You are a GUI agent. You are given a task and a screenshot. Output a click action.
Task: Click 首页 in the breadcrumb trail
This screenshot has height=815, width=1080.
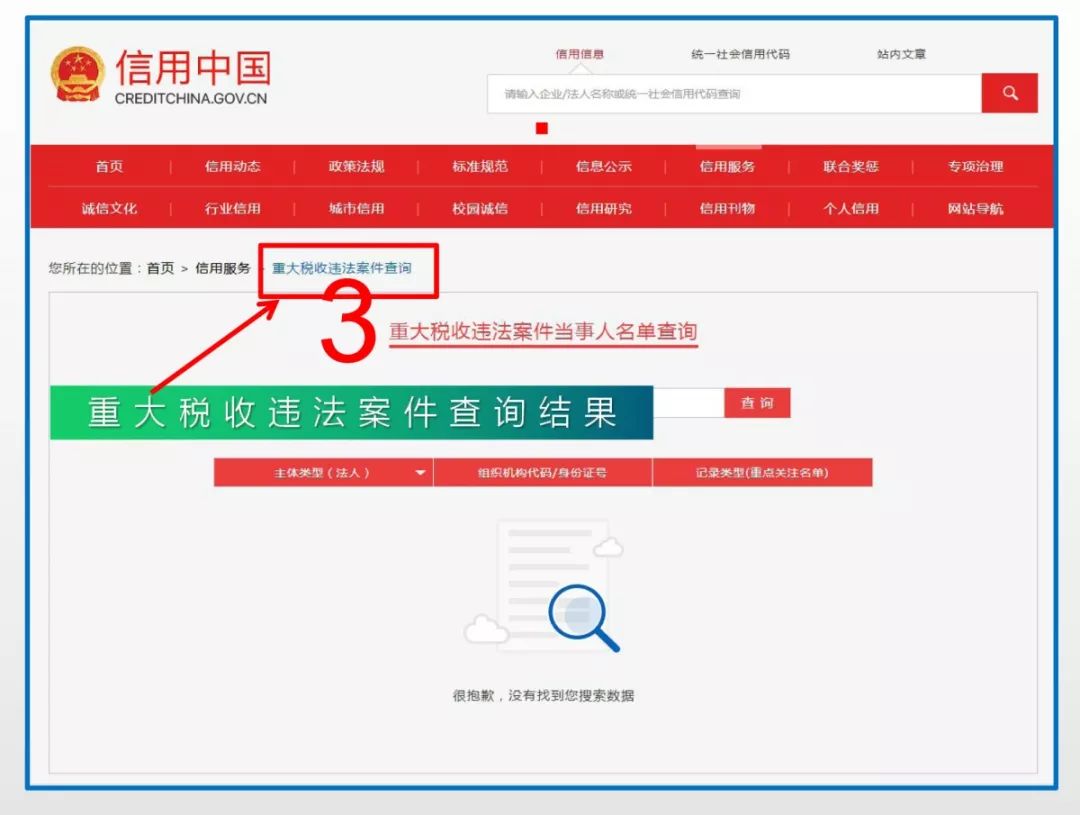(160, 267)
